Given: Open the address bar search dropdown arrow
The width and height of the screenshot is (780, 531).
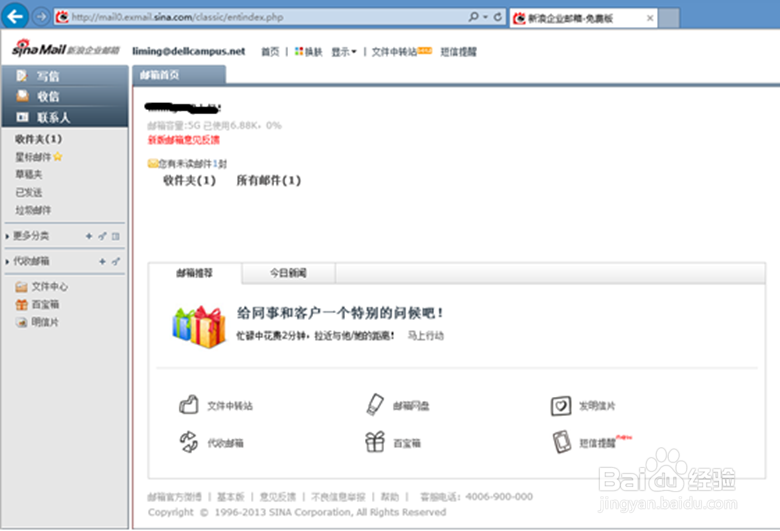Looking at the screenshot, I should 486,17.
